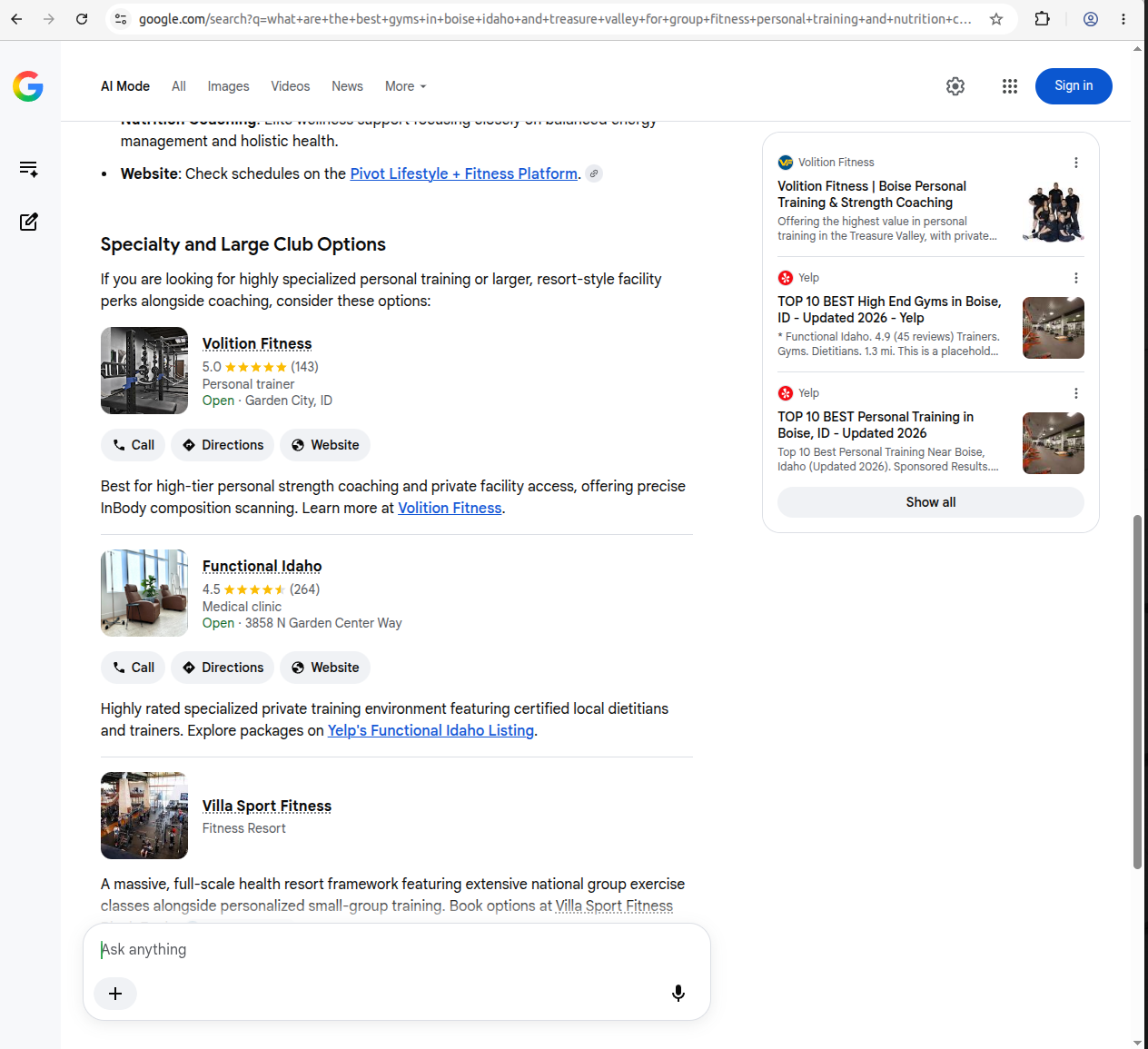Switch to the All results tab
The width and height of the screenshot is (1148, 1049).
pos(179,86)
